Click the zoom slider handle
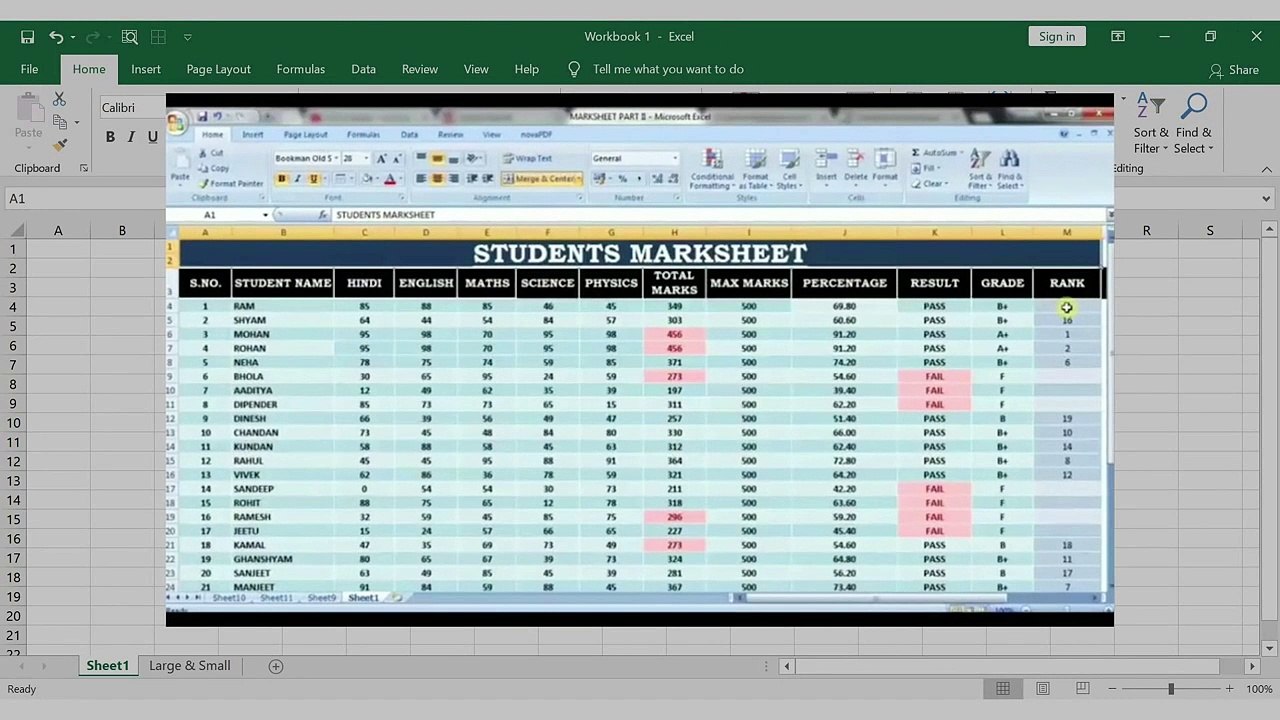Viewport: 1280px width, 720px height. click(1171, 689)
